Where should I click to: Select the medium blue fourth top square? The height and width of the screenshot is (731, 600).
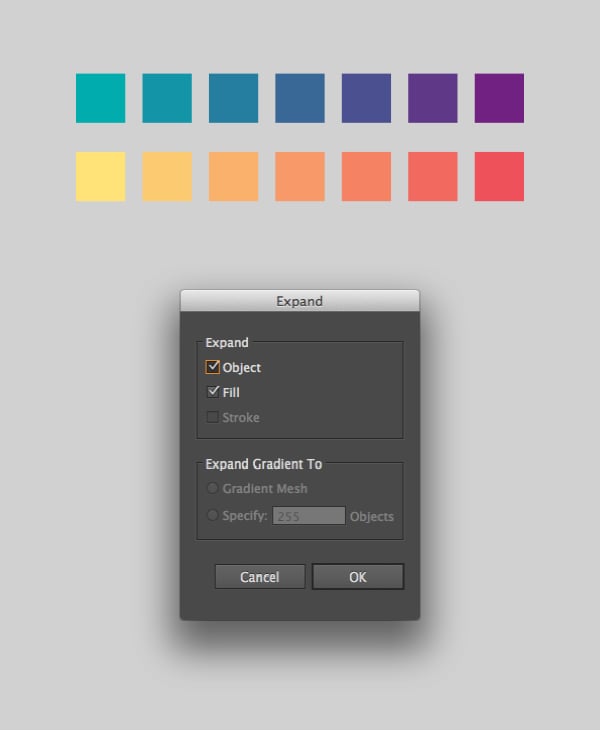[x=300, y=98]
